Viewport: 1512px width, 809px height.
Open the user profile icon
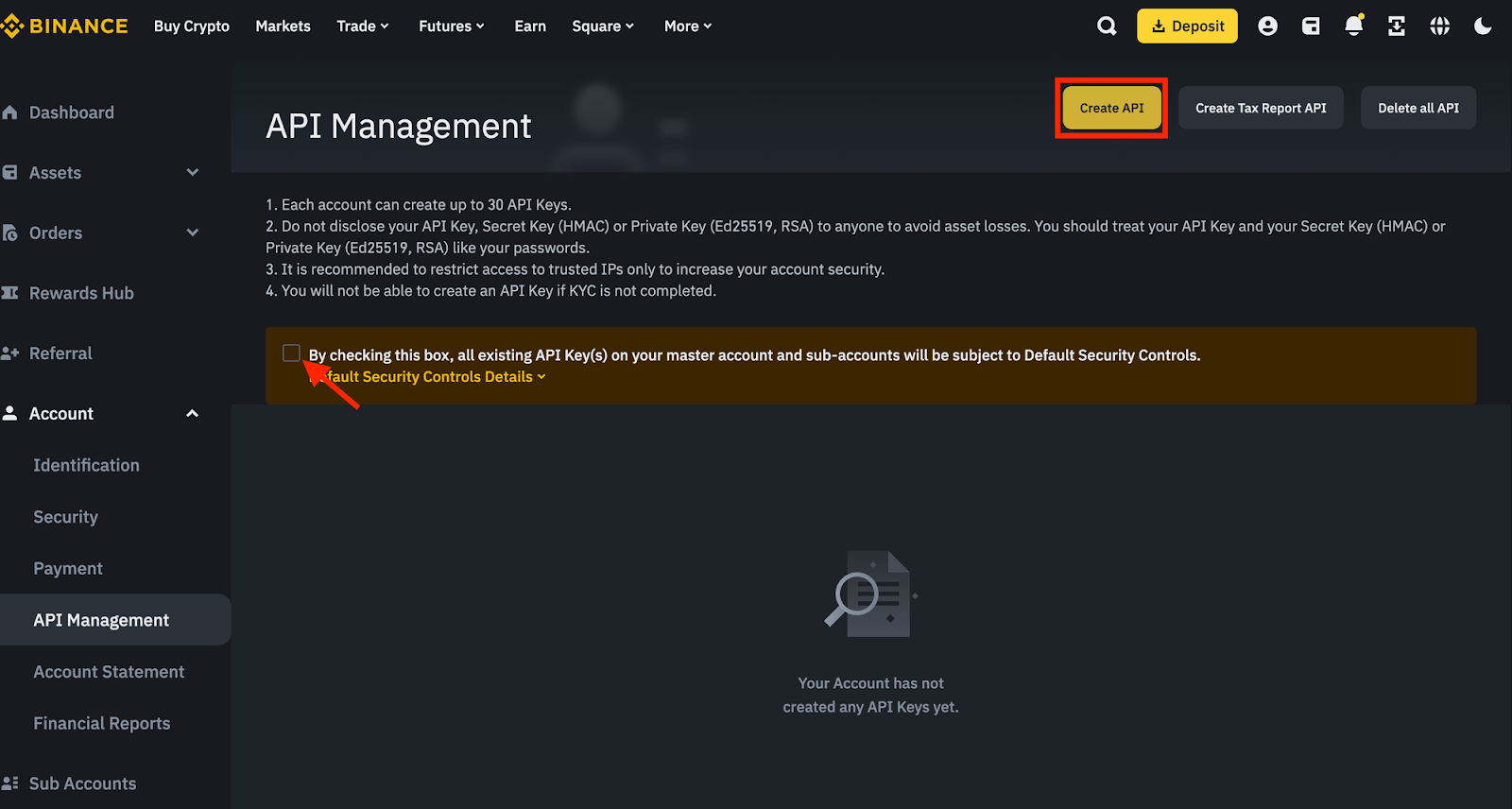[x=1267, y=26]
